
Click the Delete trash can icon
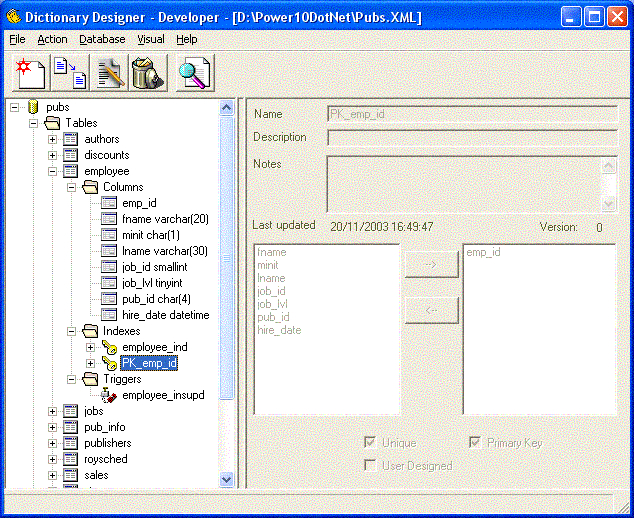point(147,73)
